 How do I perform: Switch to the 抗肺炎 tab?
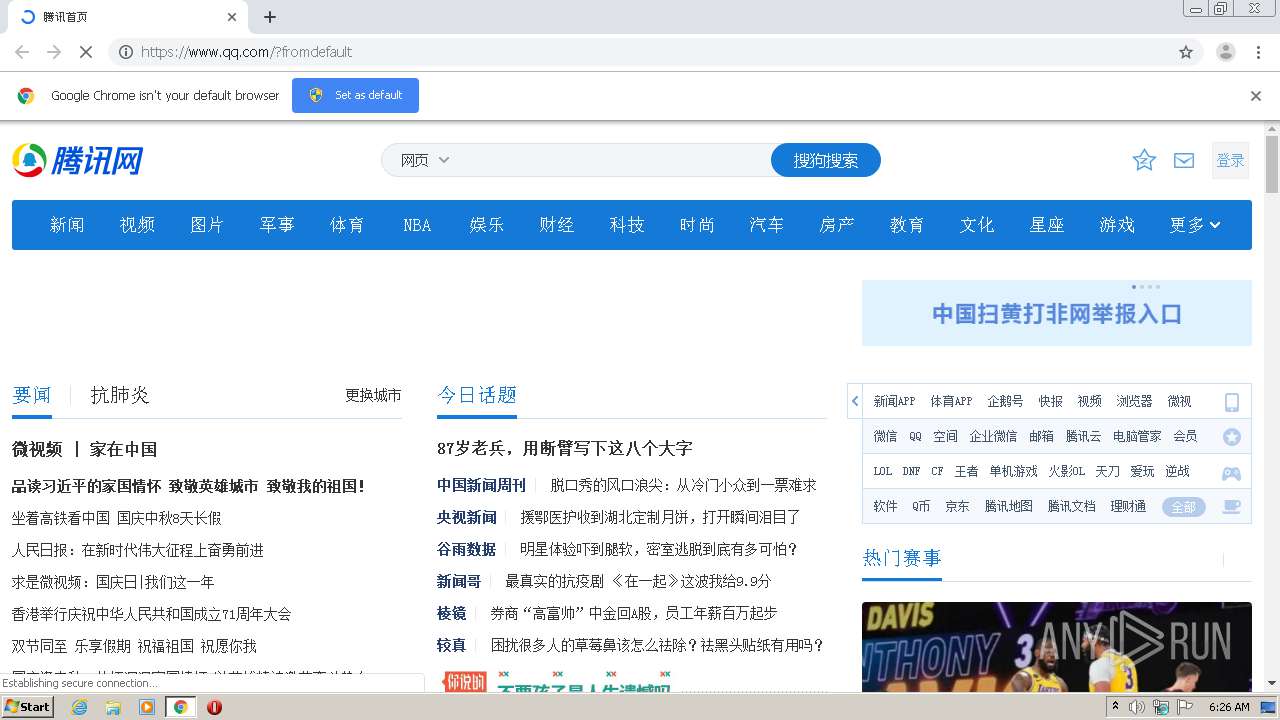[120, 395]
